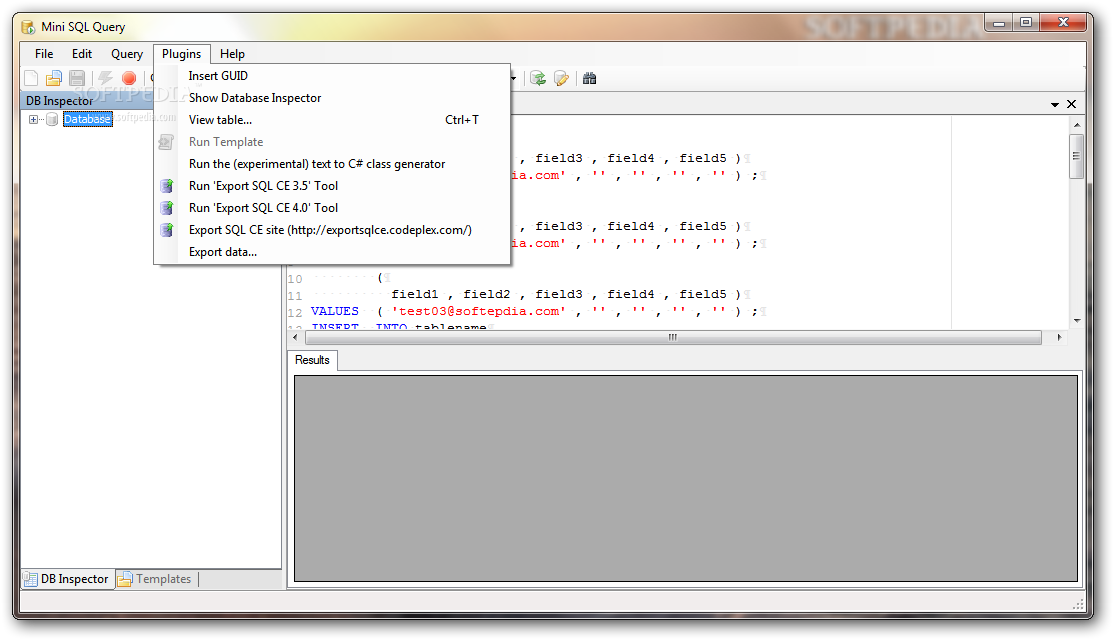Click icon beside Run 'Export SQL CE 3.5' Tool
1114x640 pixels.
coord(166,186)
